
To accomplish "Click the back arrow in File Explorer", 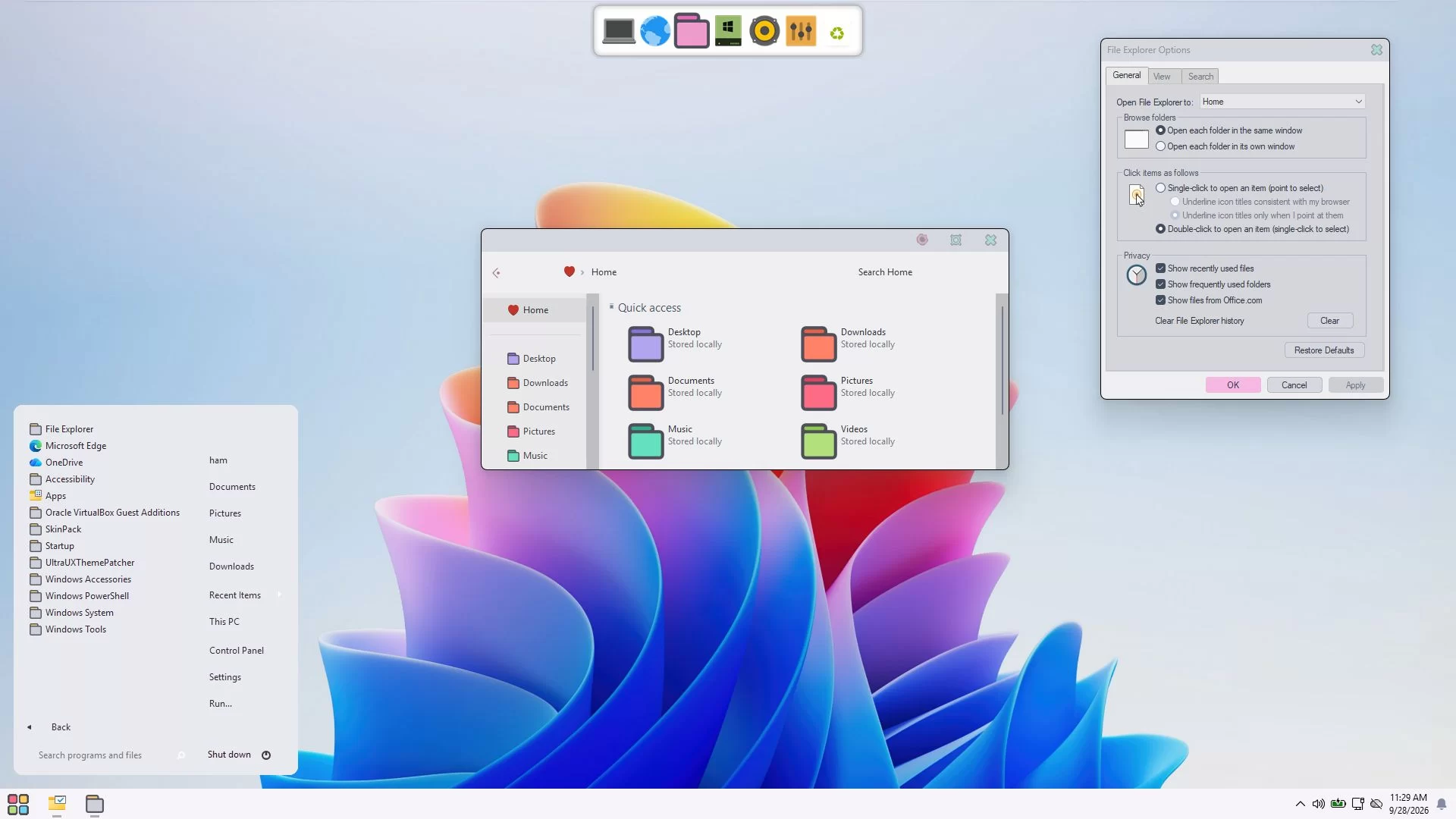I will (496, 273).
